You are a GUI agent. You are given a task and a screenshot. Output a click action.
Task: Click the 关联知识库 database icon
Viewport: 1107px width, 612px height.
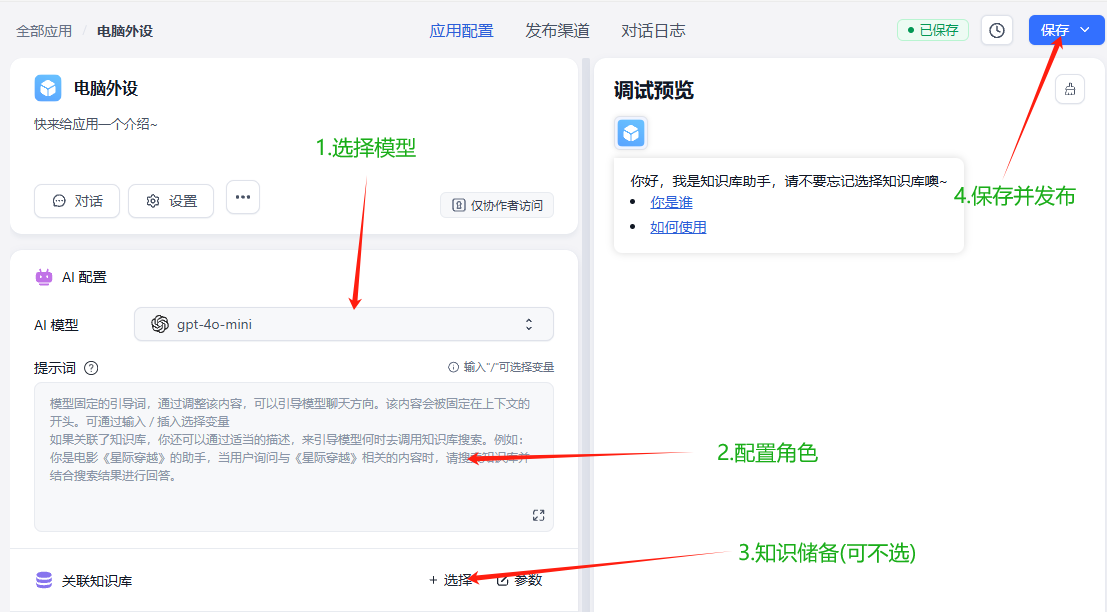(x=44, y=580)
